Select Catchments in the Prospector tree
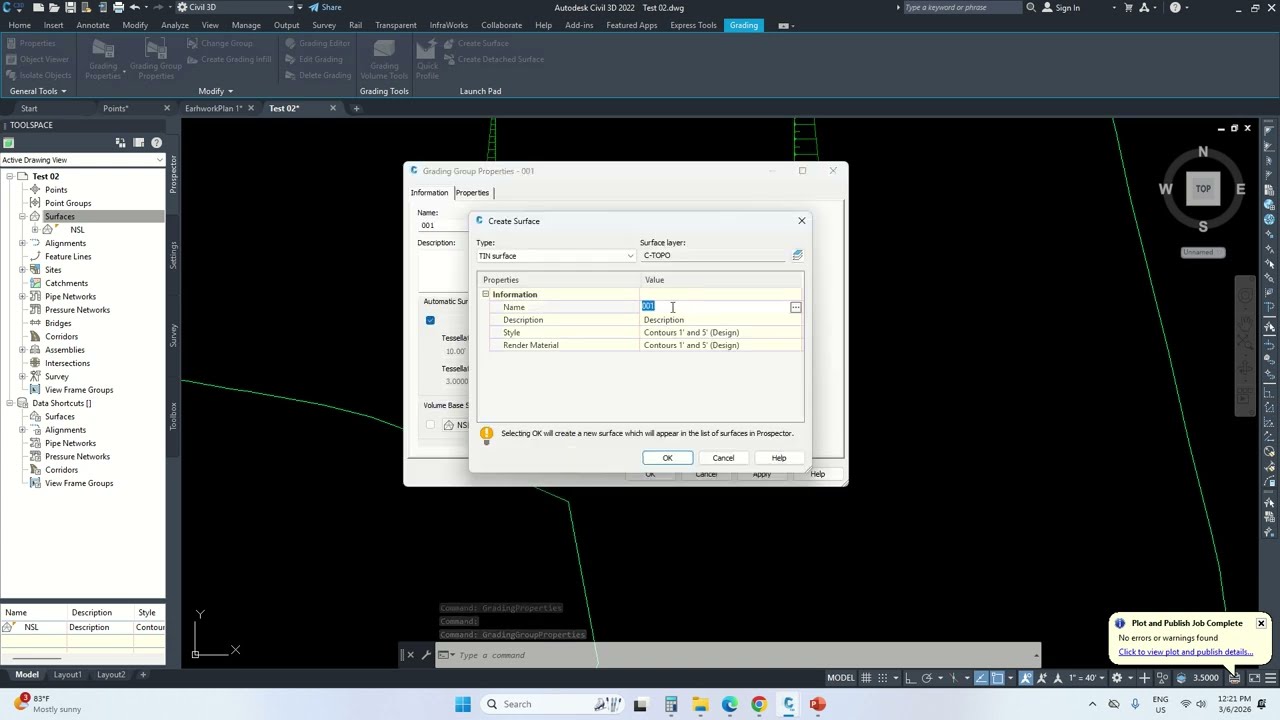This screenshot has height=720, width=1280. [66, 283]
